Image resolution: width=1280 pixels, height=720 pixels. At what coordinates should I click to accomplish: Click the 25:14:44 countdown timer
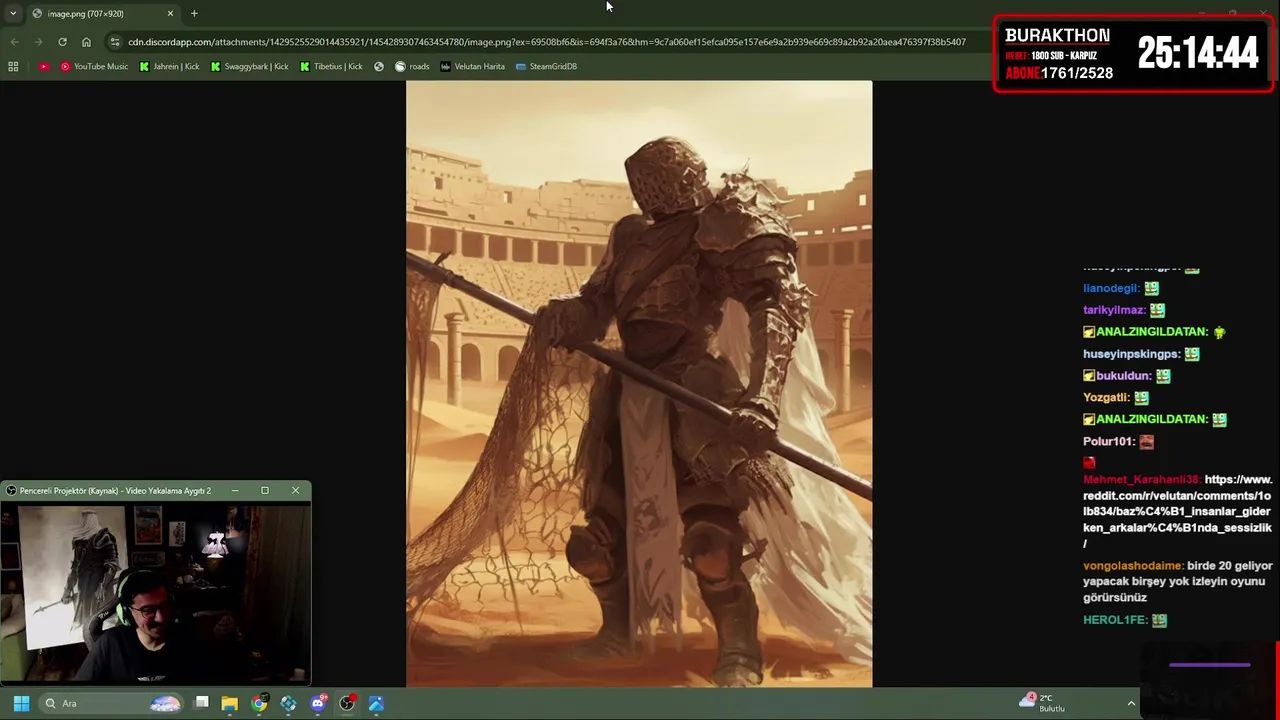[x=1198, y=54]
